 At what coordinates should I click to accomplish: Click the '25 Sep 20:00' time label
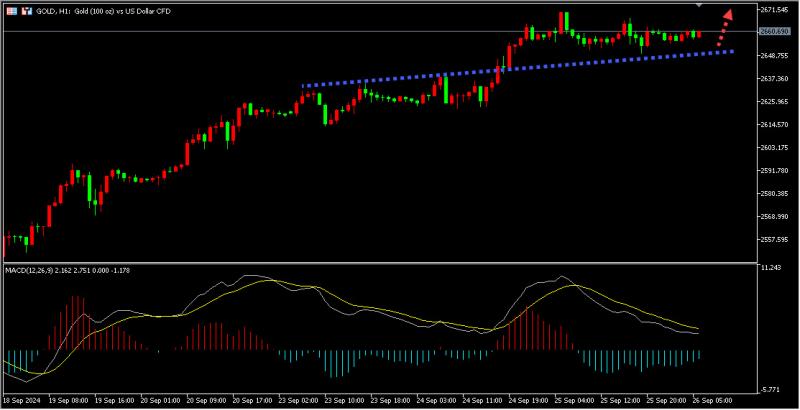[x=666, y=400]
